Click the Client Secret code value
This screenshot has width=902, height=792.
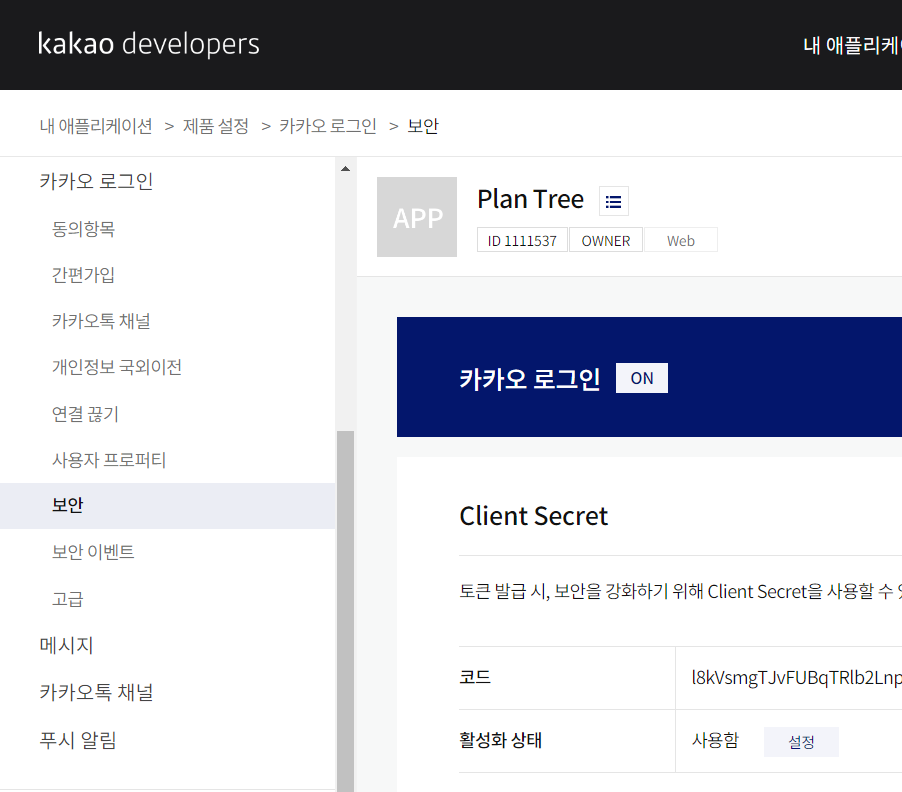pos(796,678)
